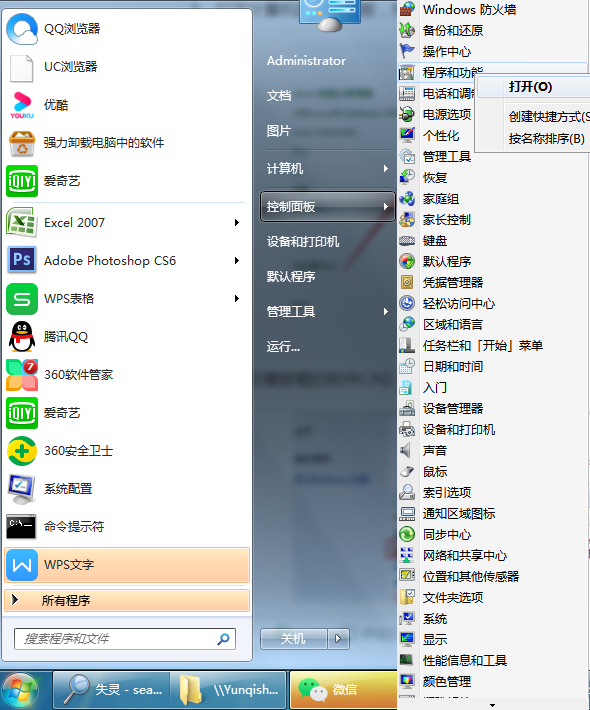Click the 网络和共享中心 icon
This screenshot has width=590, height=710.
(407, 555)
